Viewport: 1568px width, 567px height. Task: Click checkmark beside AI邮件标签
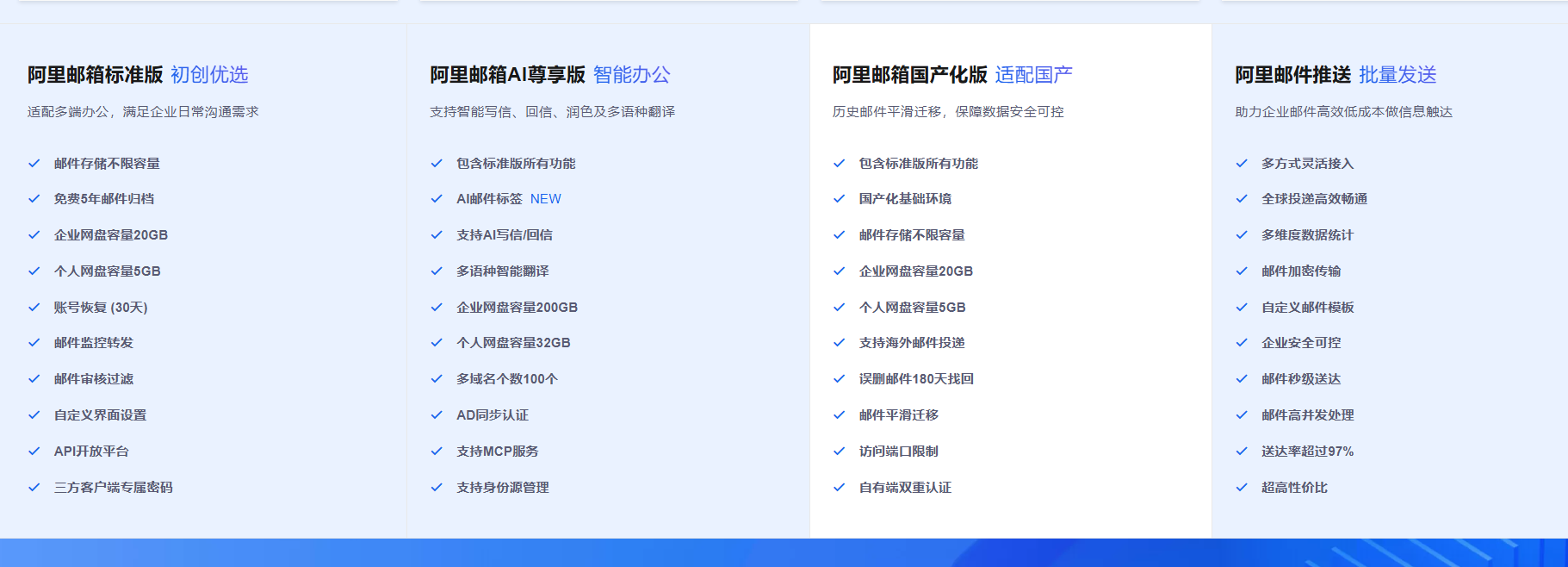click(x=437, y=199)
